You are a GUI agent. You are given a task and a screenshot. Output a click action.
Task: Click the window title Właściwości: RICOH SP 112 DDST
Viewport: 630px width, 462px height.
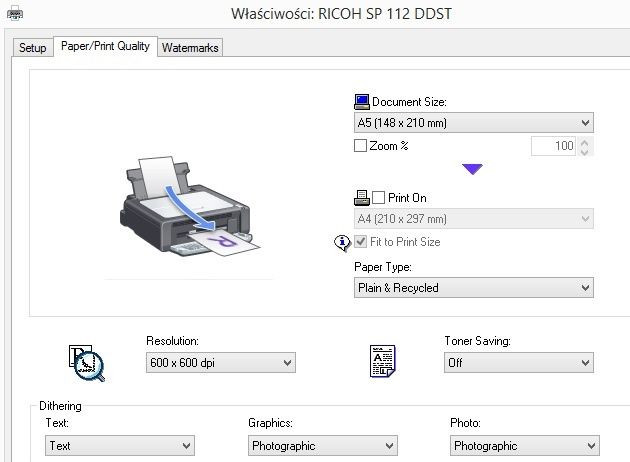click(341, 14)
